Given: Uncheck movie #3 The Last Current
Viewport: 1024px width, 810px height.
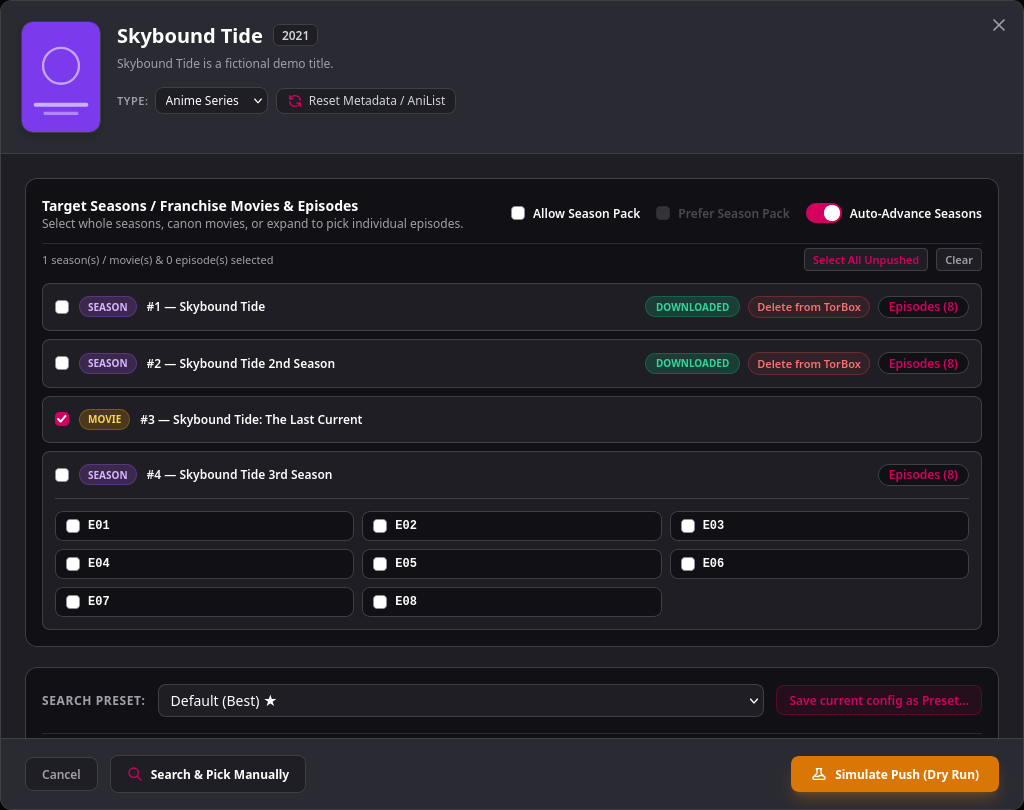Looking at the screenshot, I should (62, 419).
